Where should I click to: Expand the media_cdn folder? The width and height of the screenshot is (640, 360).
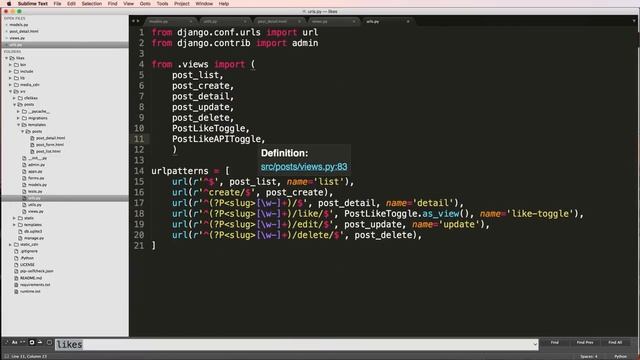tap(10, 84)
